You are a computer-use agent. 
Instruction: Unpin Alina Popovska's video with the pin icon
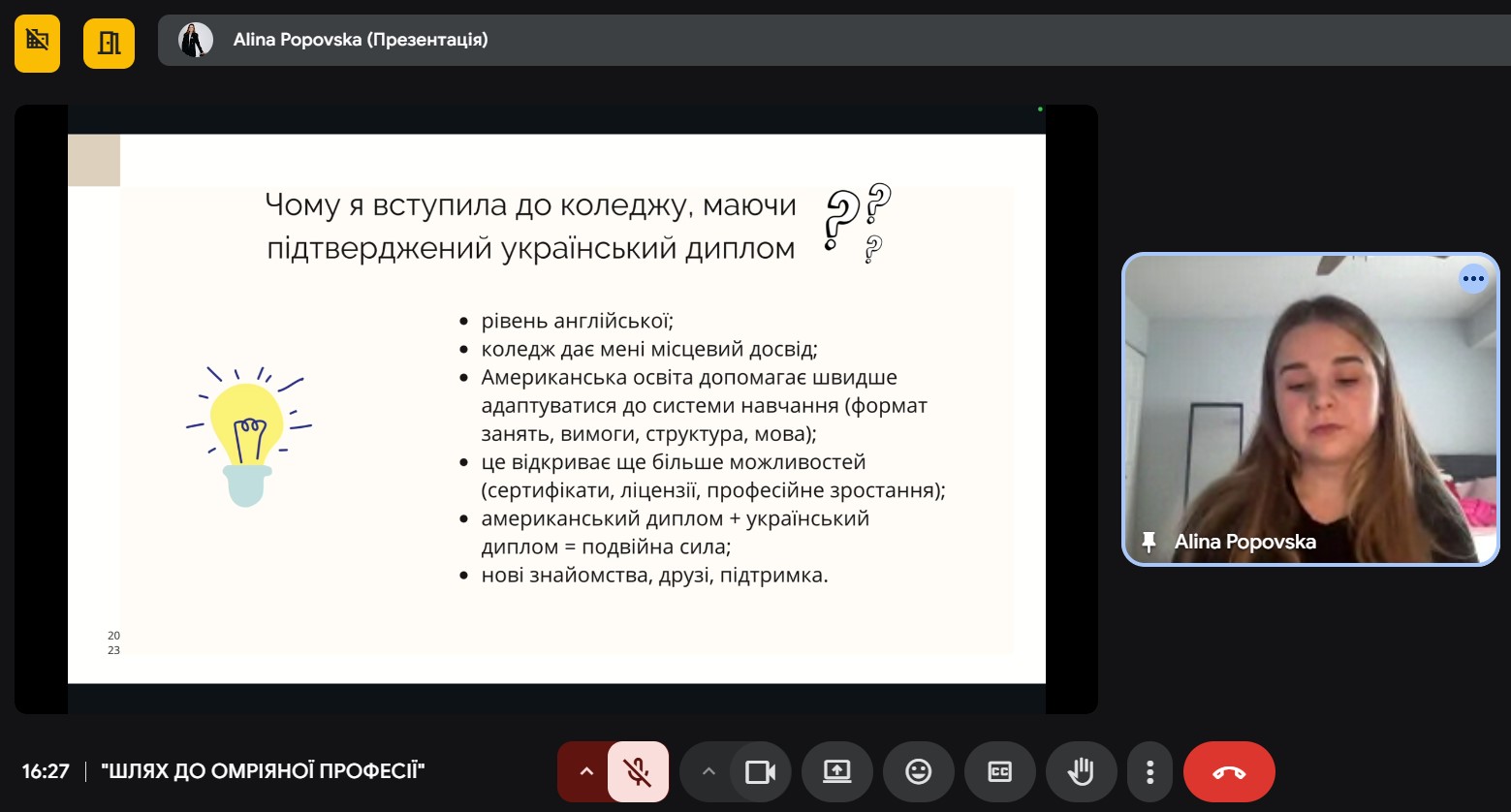coord(1149,542)
